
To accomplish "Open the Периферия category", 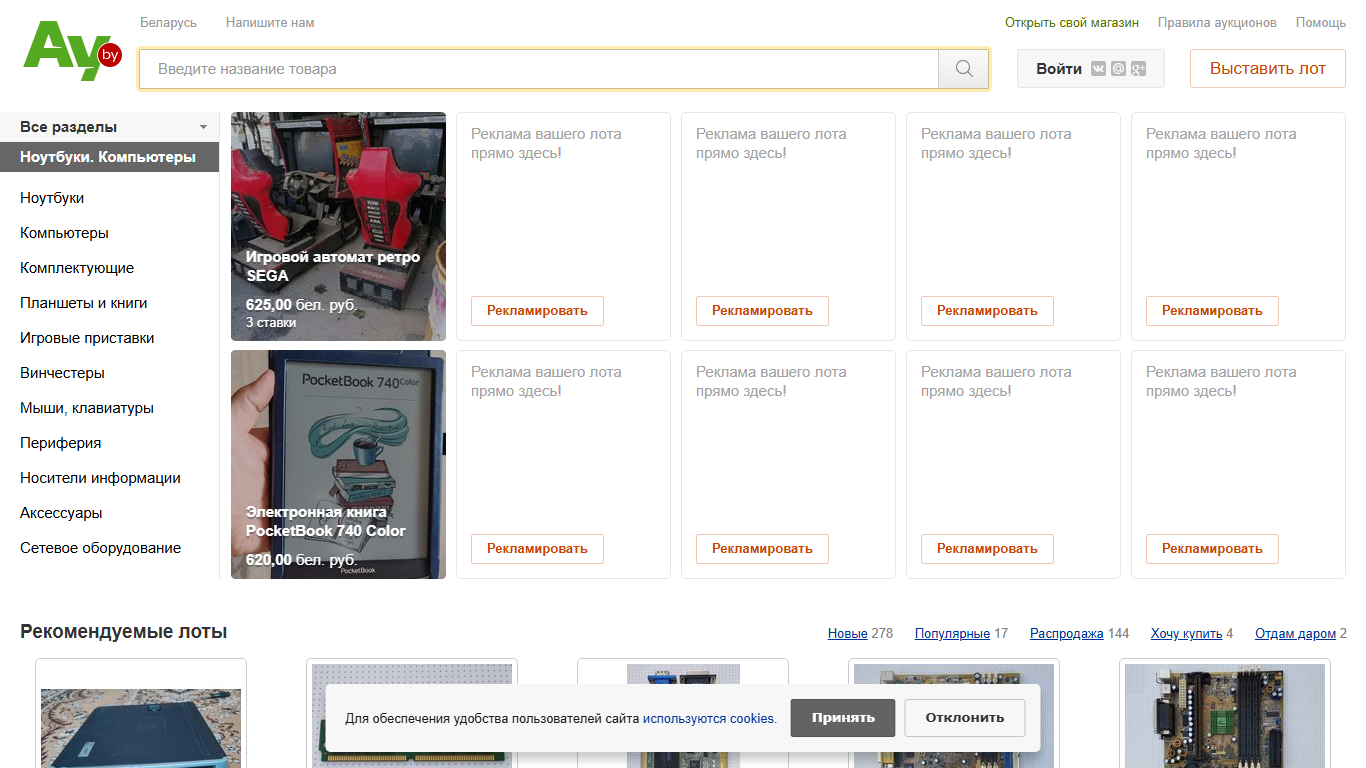I will [x=60, y=443].
